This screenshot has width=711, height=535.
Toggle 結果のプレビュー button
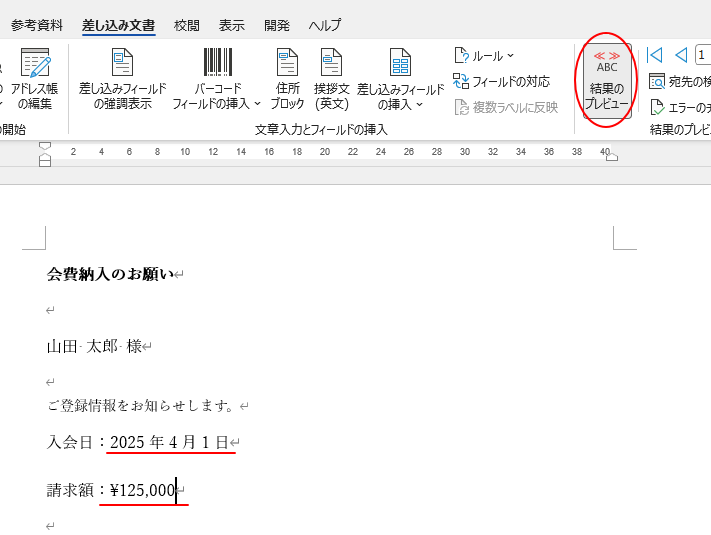(x=607, y=81)
